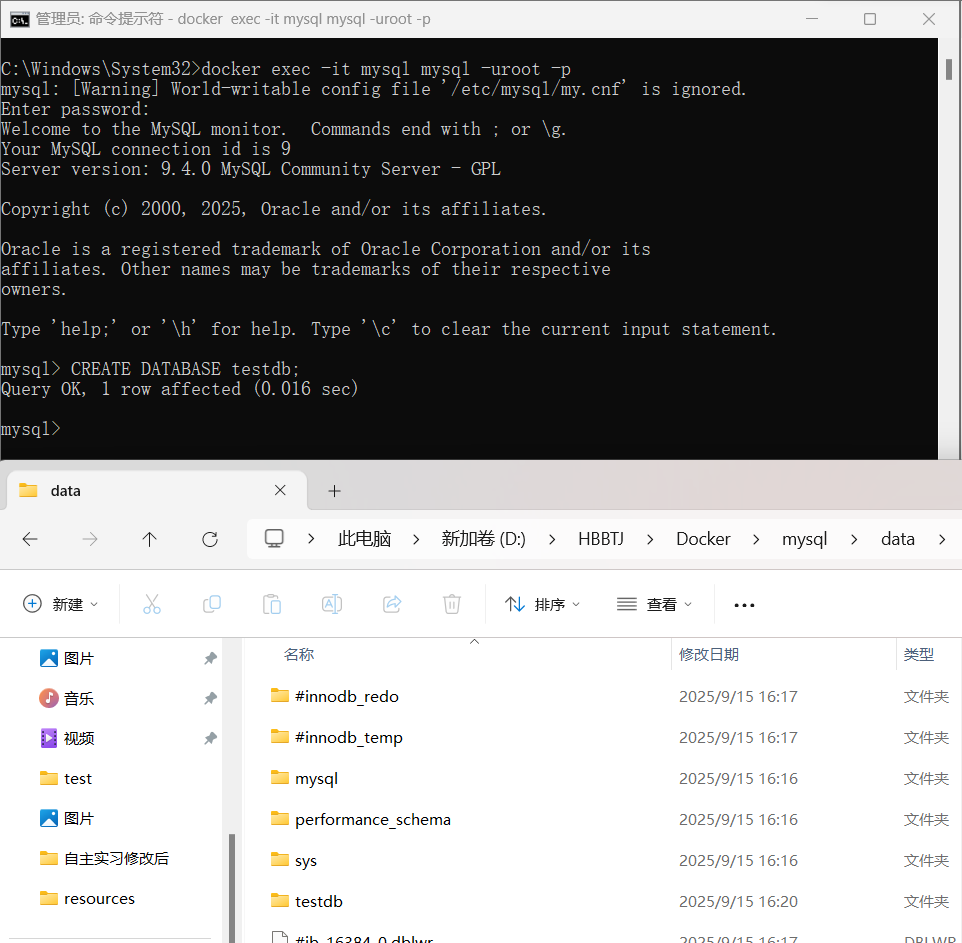Expand the 查看 (View) options dropdown
962x943 pixels.
(654, 604)
